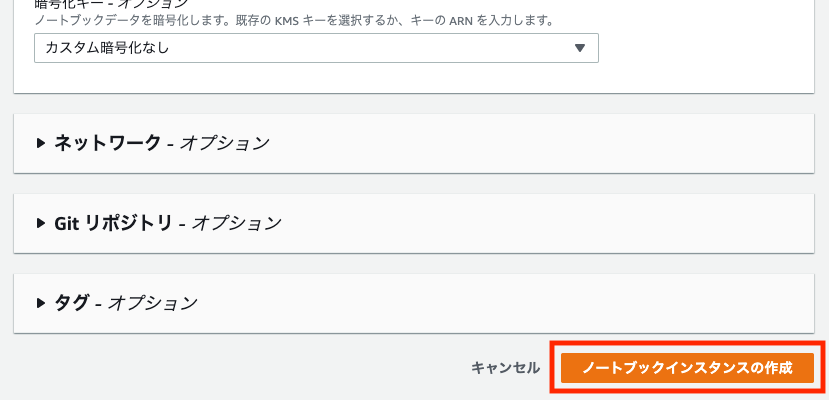Click the ネットワーク section heading
Image resolution: width=829 pixels, height=400 pixels.
(107, 143)
